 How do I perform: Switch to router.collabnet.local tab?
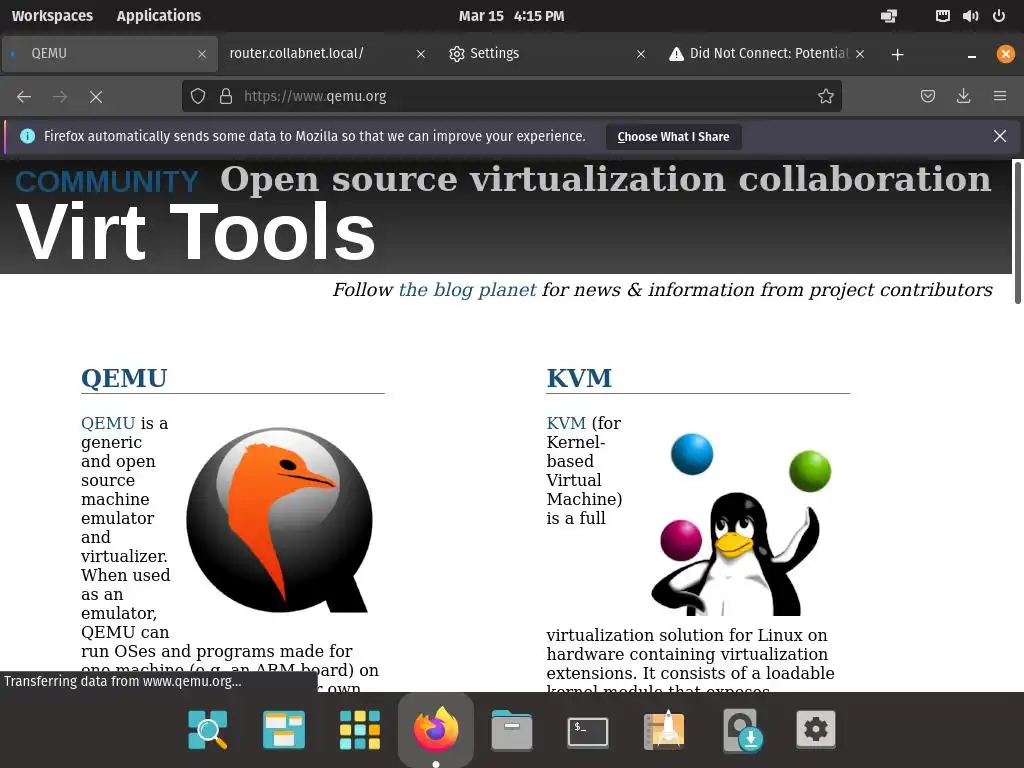328,54
